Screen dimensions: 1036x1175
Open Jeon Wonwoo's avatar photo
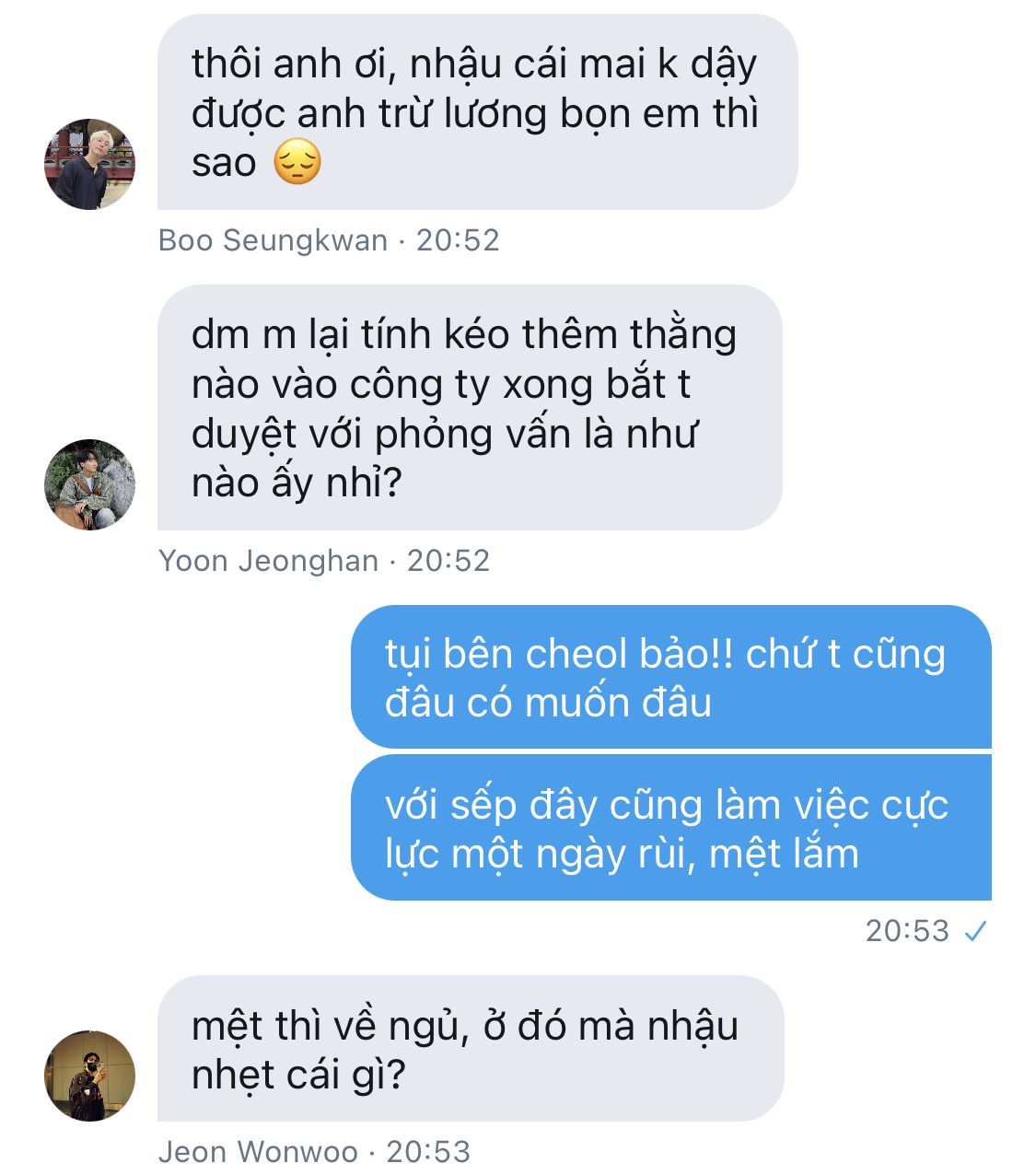point(89,1076)
